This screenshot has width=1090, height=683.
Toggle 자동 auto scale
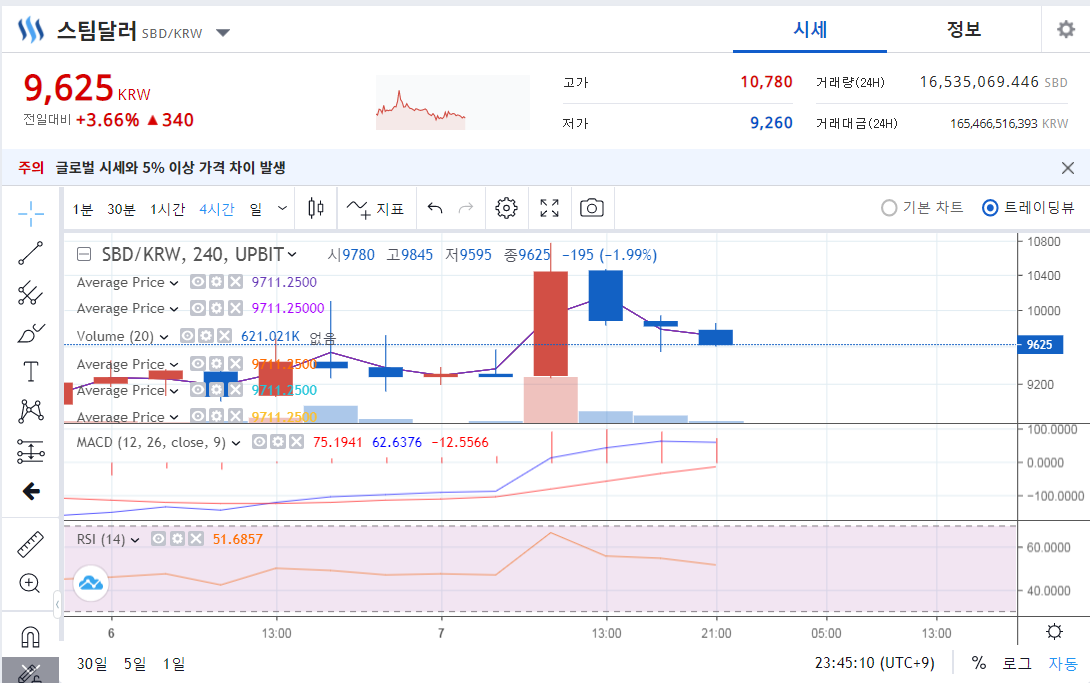(1063, 664)
